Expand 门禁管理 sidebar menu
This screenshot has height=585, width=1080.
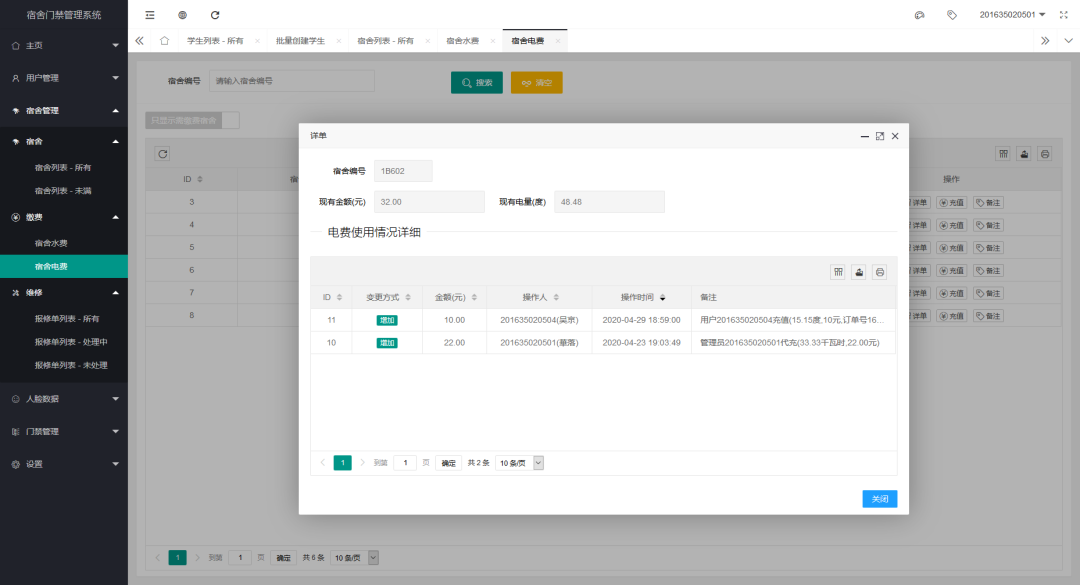64,431
